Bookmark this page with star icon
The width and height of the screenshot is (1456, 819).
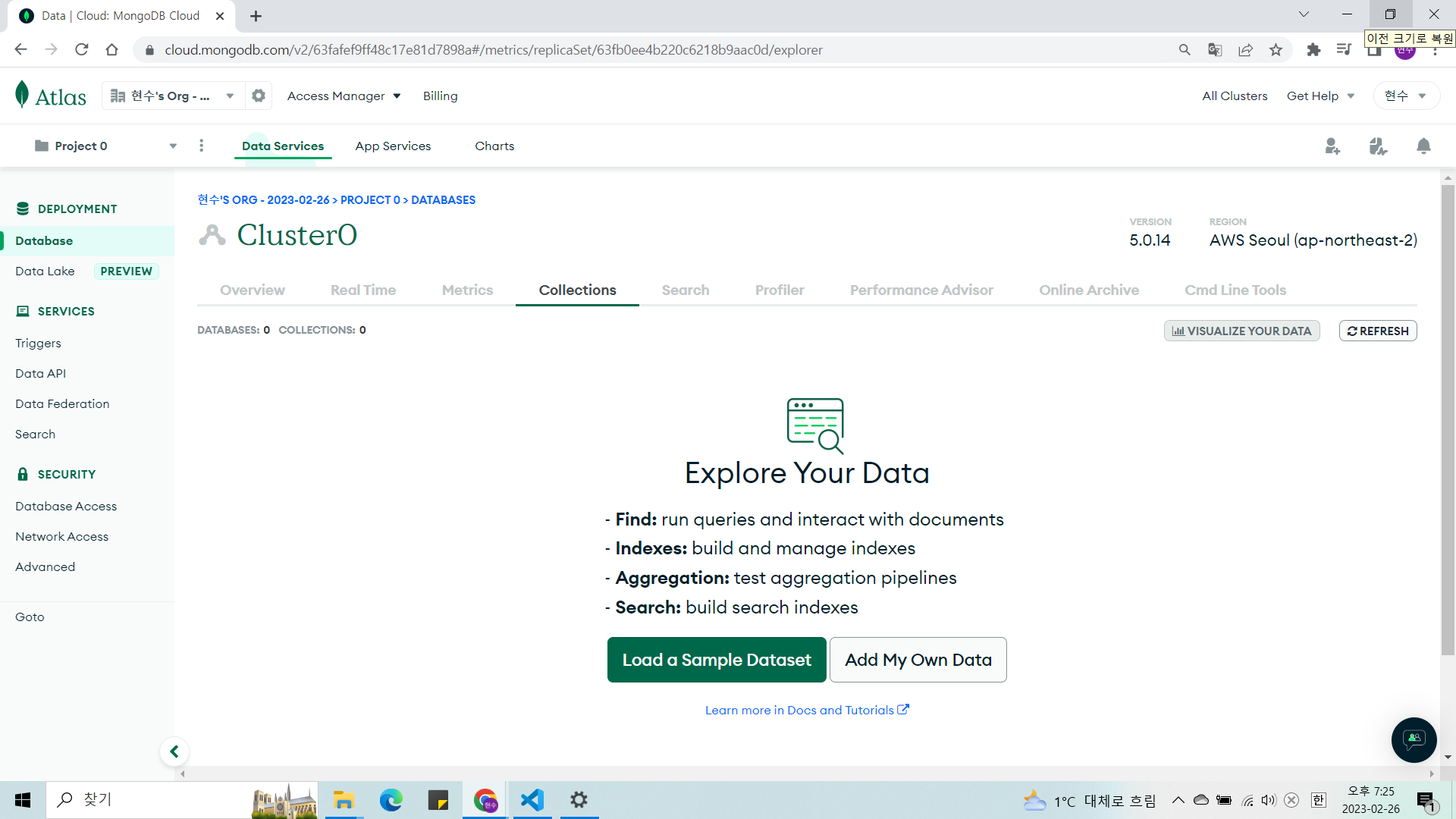[1276, 50]
